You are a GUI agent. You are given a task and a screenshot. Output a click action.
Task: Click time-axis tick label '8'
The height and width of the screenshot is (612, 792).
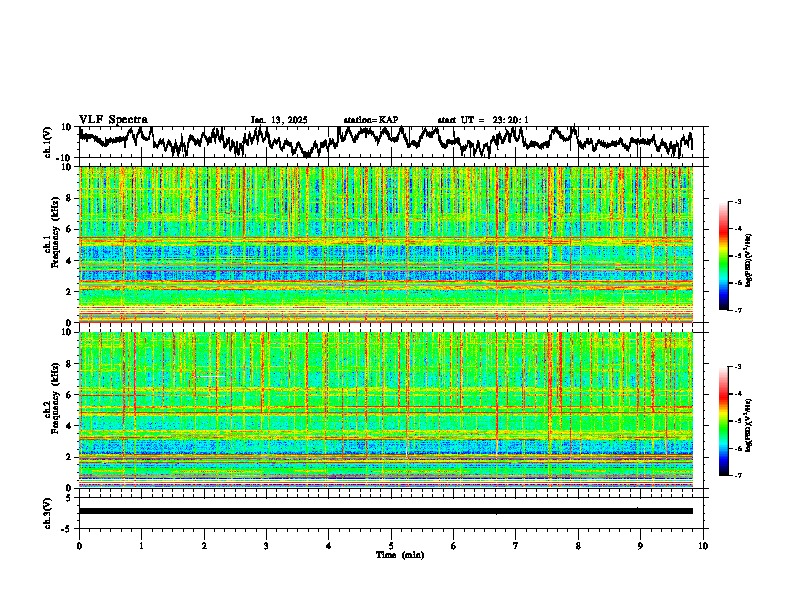click(x=578, y=546)
